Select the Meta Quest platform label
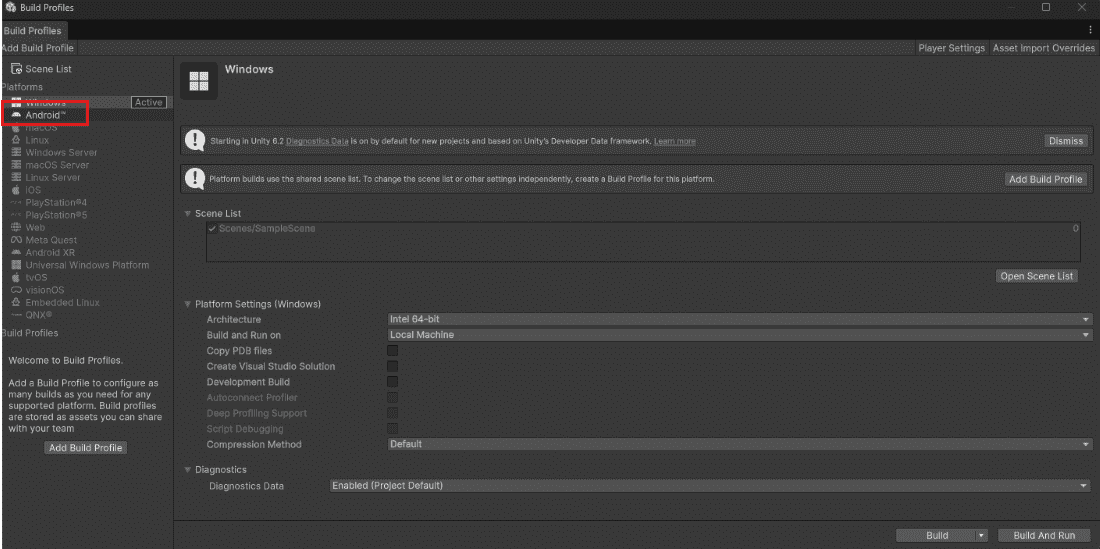Image resolution: width=1100 pixels, height=549 pixels. 51,240
